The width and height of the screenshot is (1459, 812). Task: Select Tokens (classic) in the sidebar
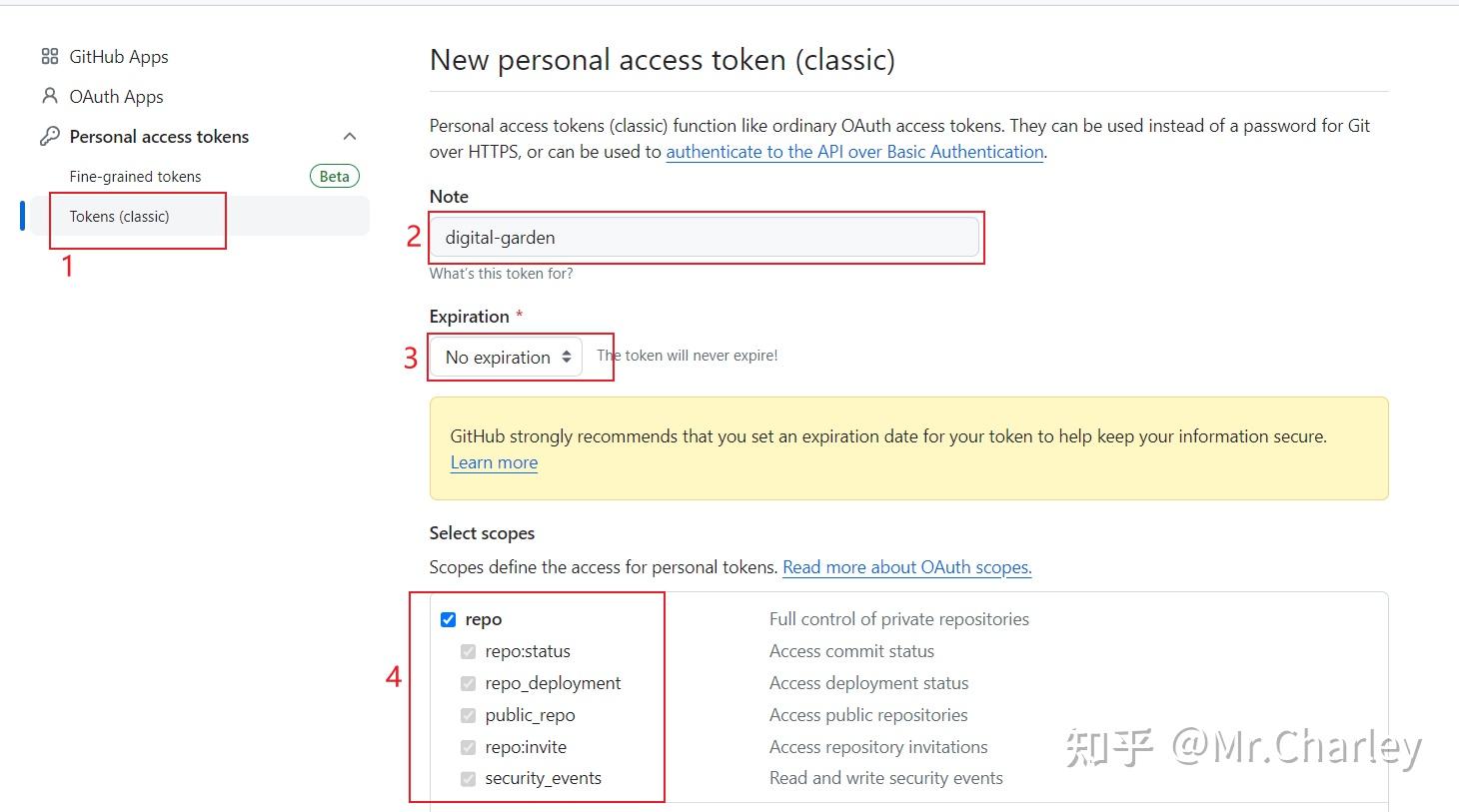tap(120, 216)
